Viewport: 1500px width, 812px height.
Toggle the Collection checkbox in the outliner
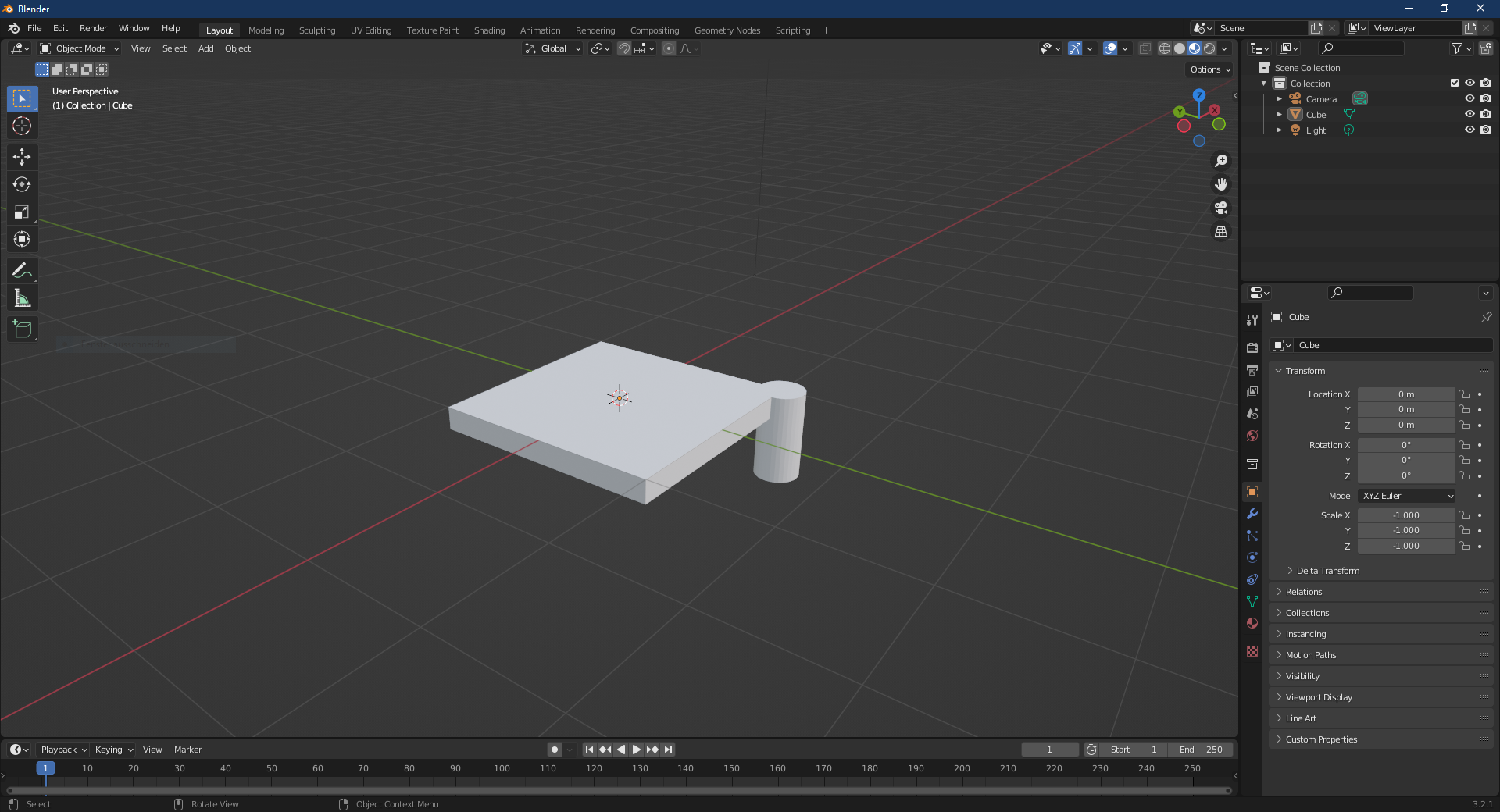click(1454, 83)
